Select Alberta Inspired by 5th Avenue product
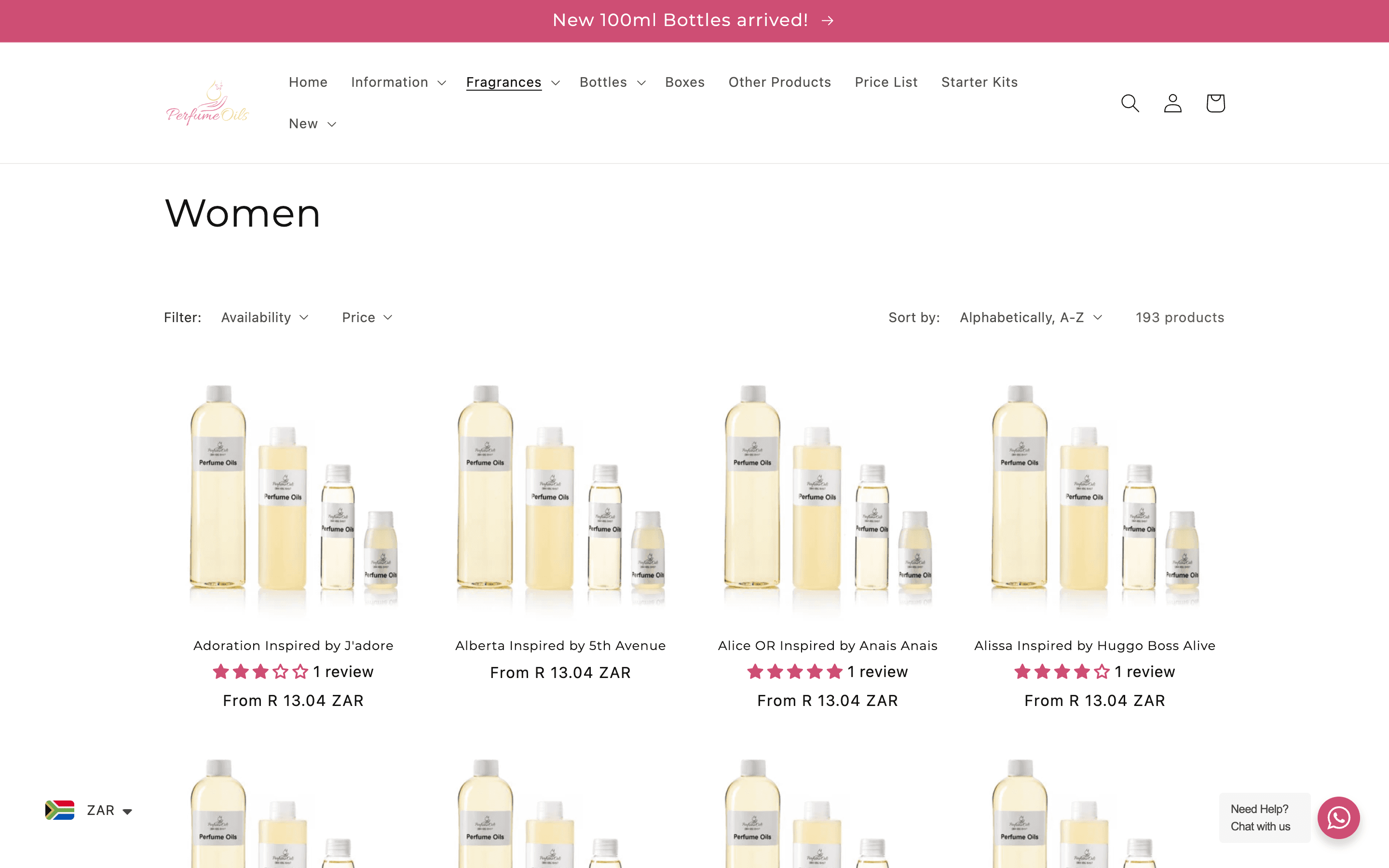 tap(560, 645)
